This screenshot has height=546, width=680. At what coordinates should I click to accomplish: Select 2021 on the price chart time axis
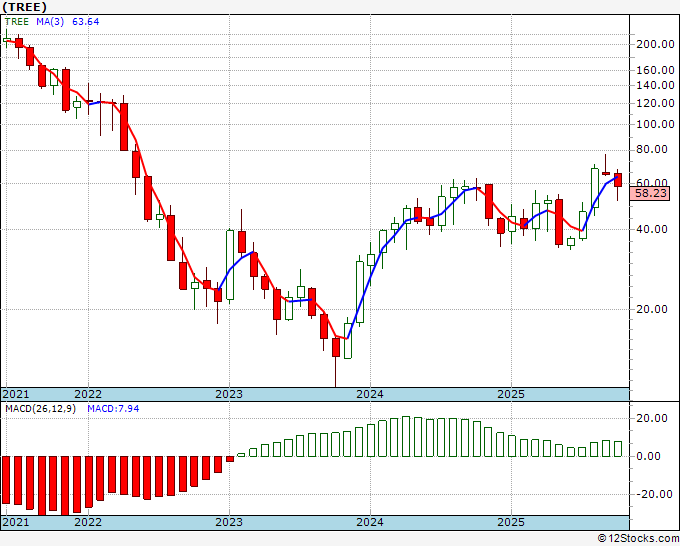tap(16, 394)
